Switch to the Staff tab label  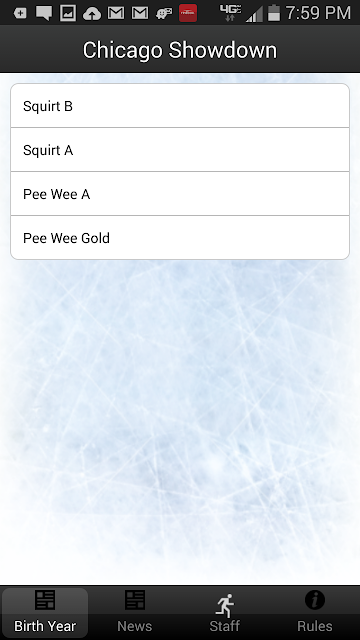tap(225, 626)
